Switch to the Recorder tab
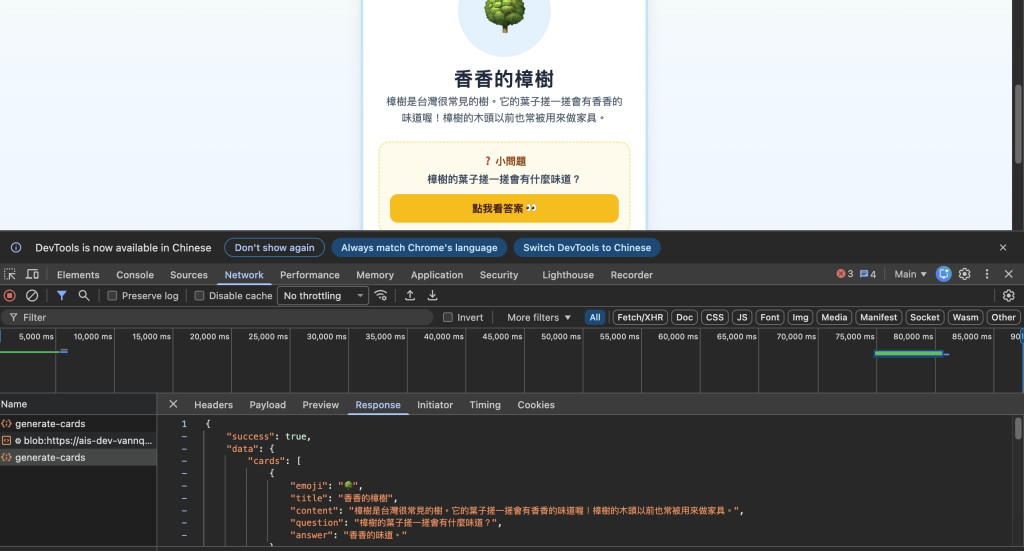1024x551 pixels. point(632,275)
